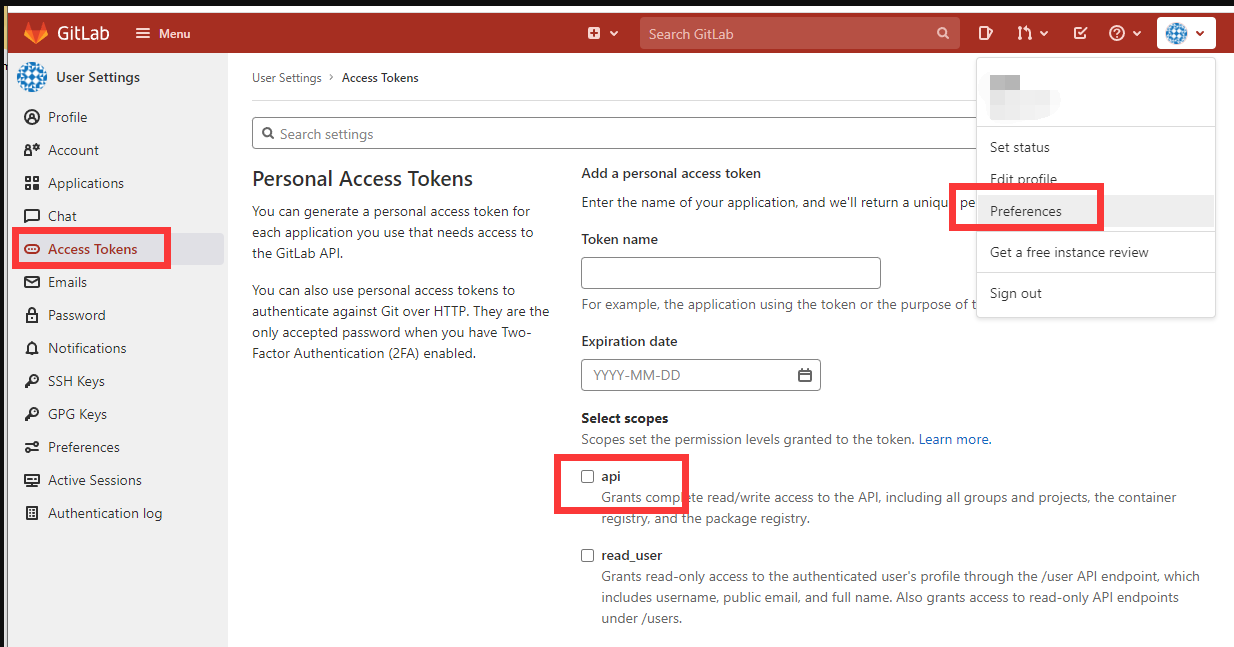
Task: Open Applications in the sidebar
Action: (x=86, y=183)
